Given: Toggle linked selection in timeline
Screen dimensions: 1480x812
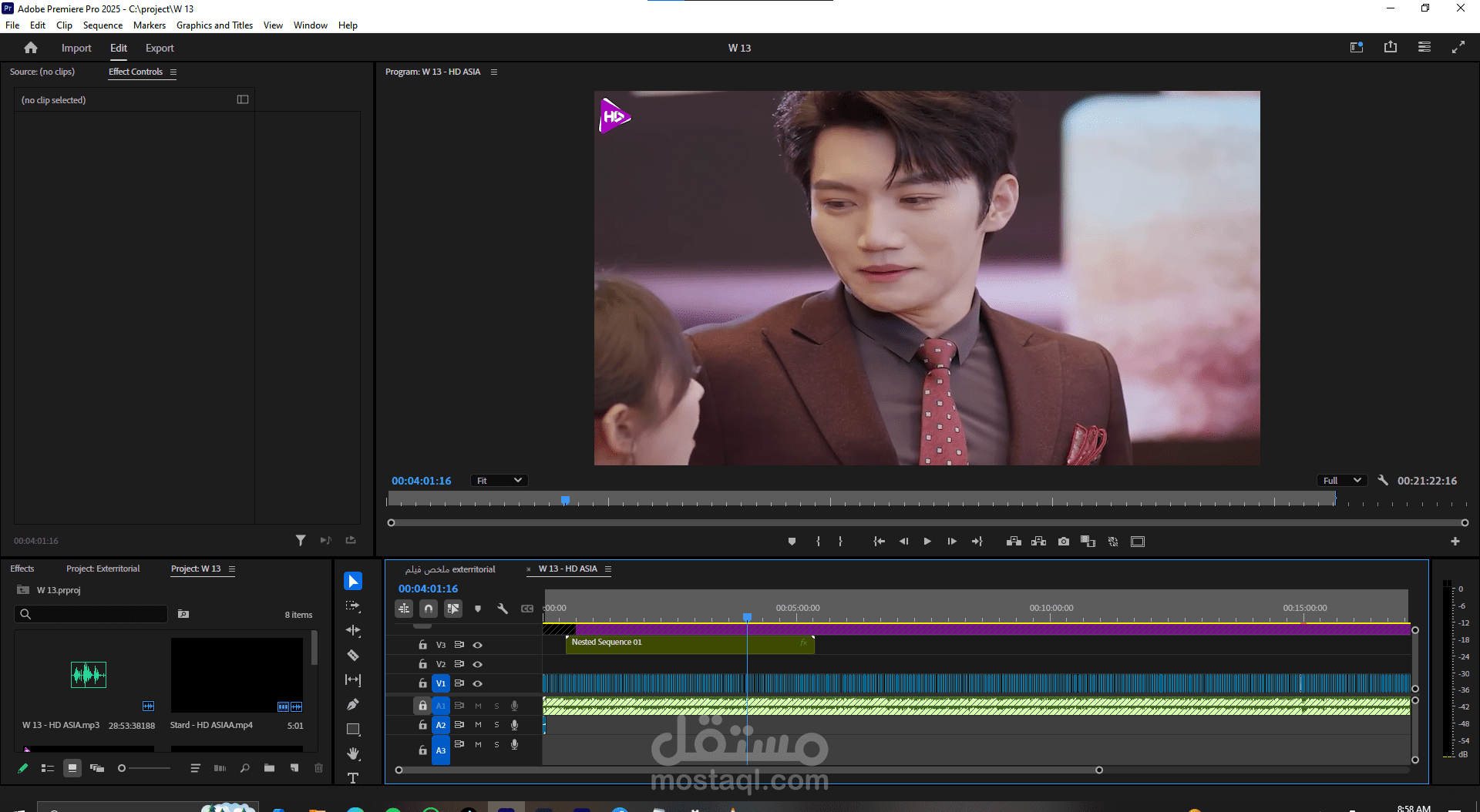Looking at the screenshot, I should pyautogui.click(x=453, y=609).
